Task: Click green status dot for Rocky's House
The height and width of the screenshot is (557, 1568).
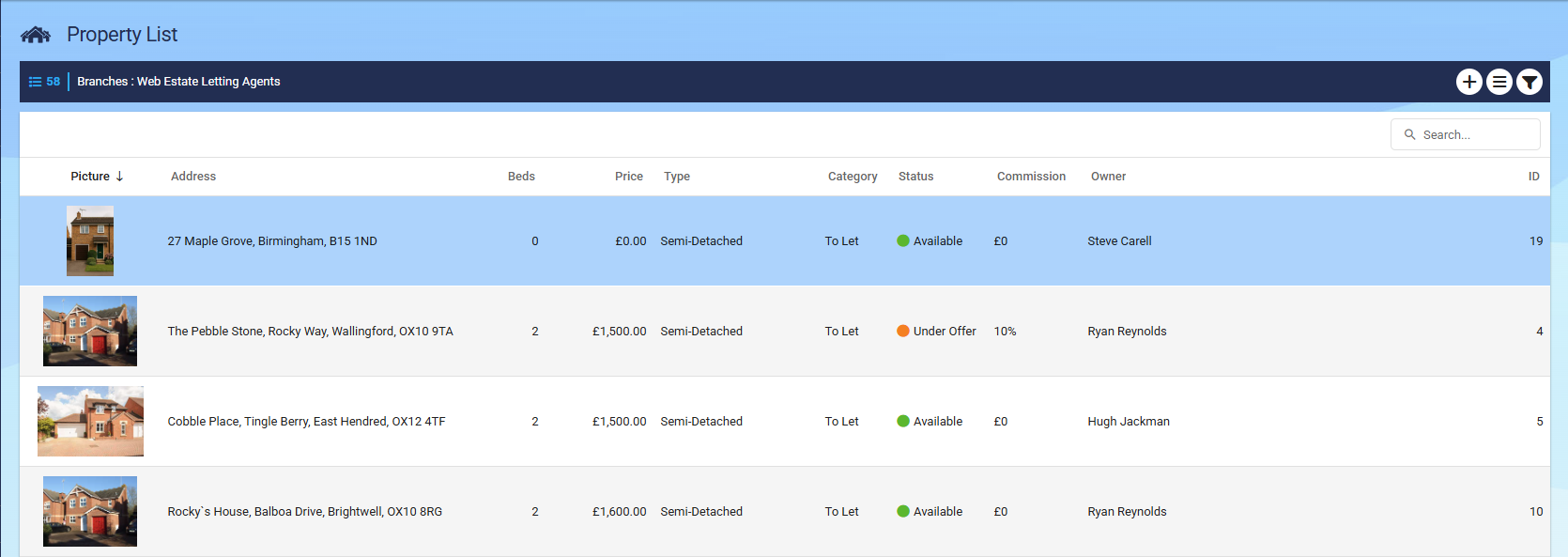Action: click(x=903, y=512)
